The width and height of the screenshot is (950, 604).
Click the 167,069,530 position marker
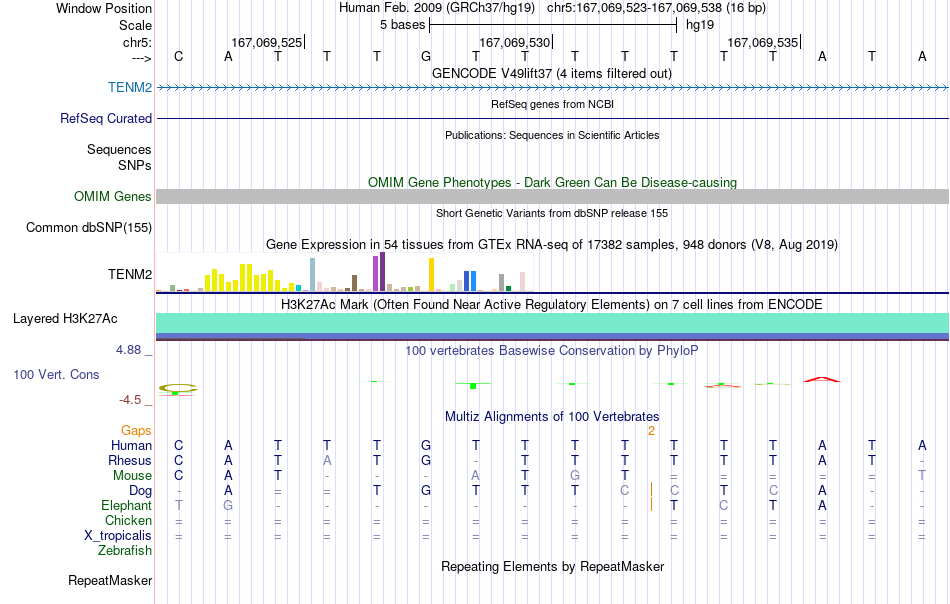click(514, 42)
